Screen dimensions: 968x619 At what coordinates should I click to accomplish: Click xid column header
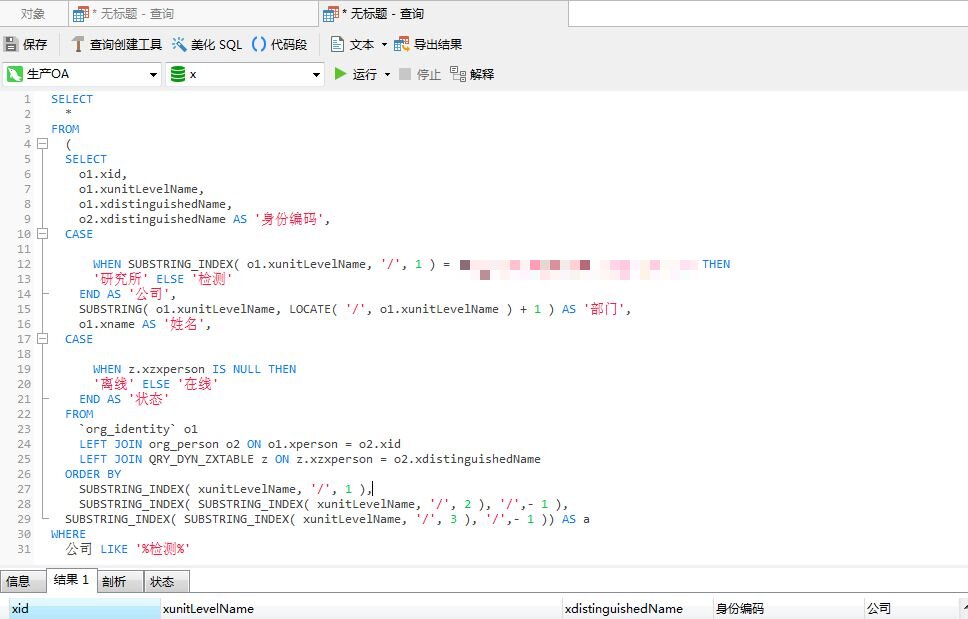click(x=85, y=609)
